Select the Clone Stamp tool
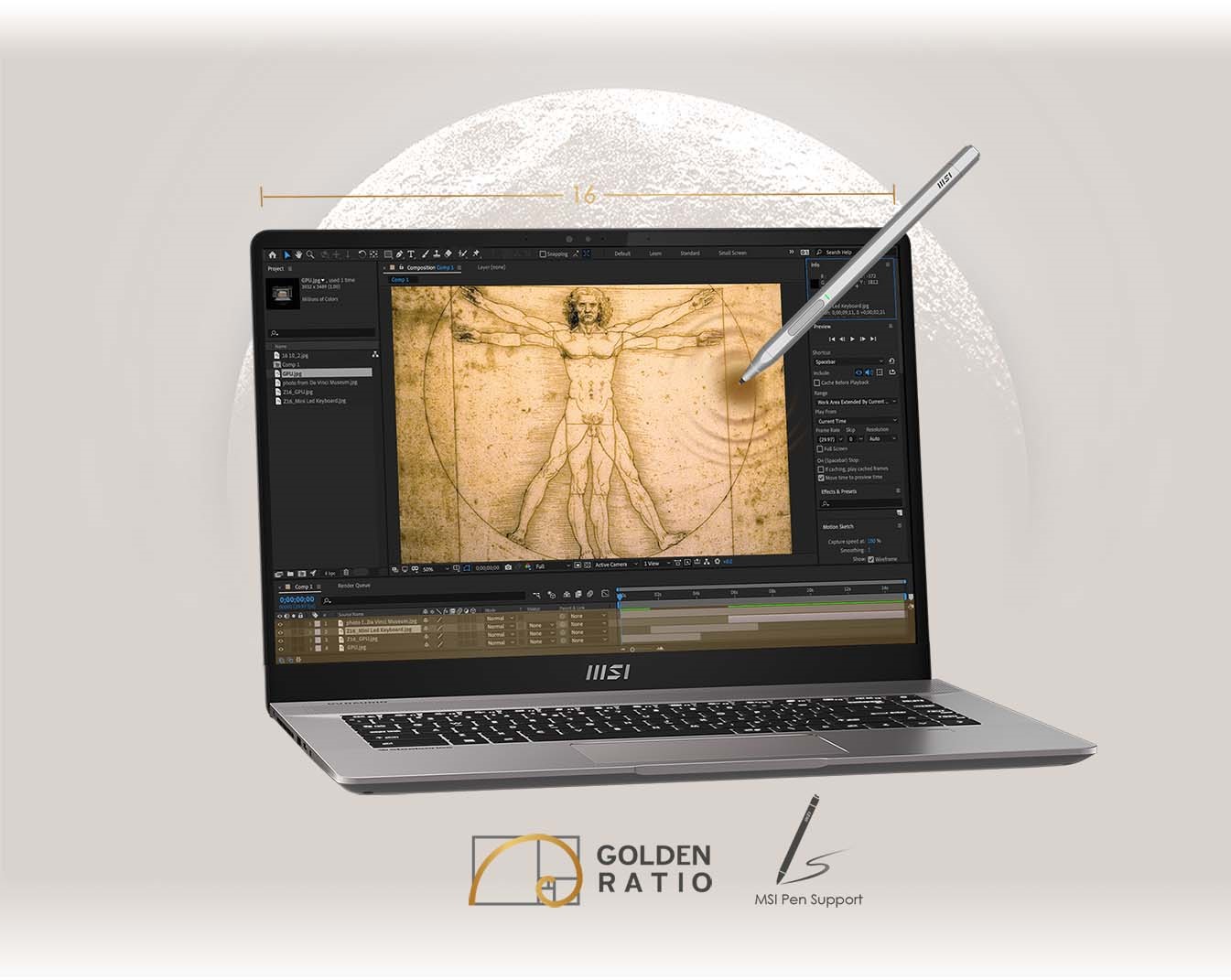1231x980 pixels. click(437, 254)
